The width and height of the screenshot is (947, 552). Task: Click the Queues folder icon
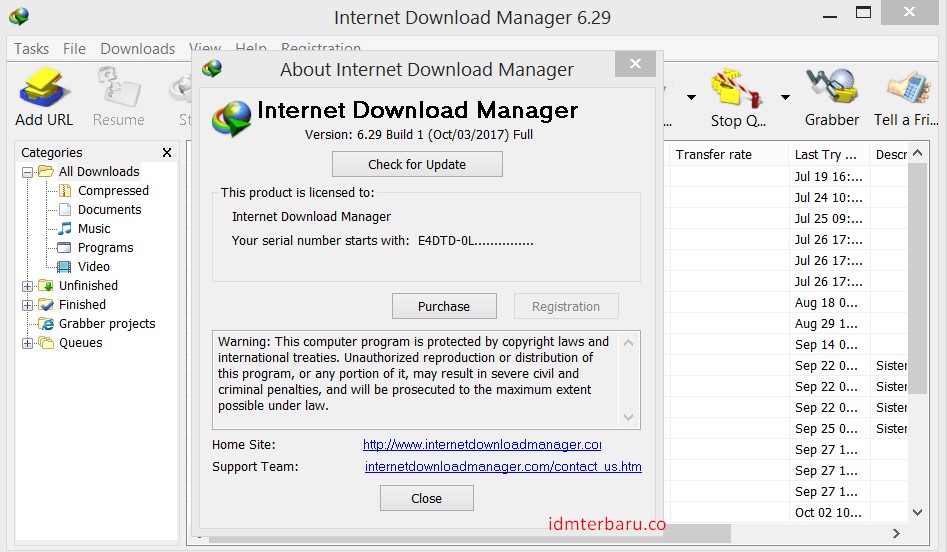[46, 342]
